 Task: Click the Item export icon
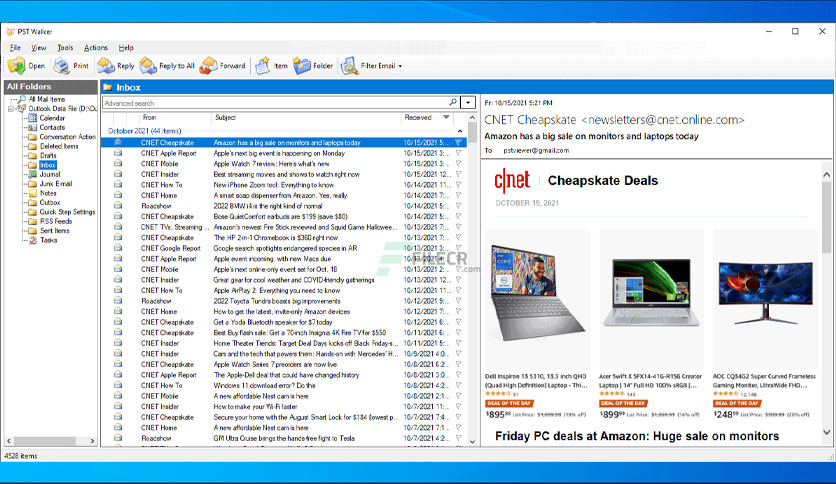[x=262, y=66]
